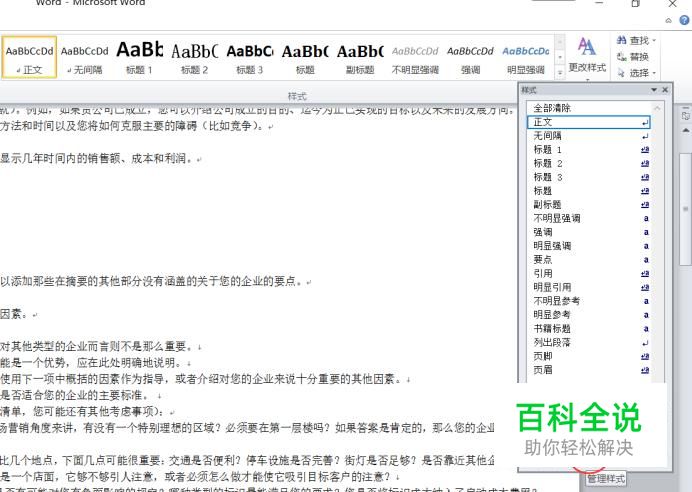Viewport: 692px width, 492px height.
Task: Click the document scrollbar up arrow
Action: click(x=685, y=131)
